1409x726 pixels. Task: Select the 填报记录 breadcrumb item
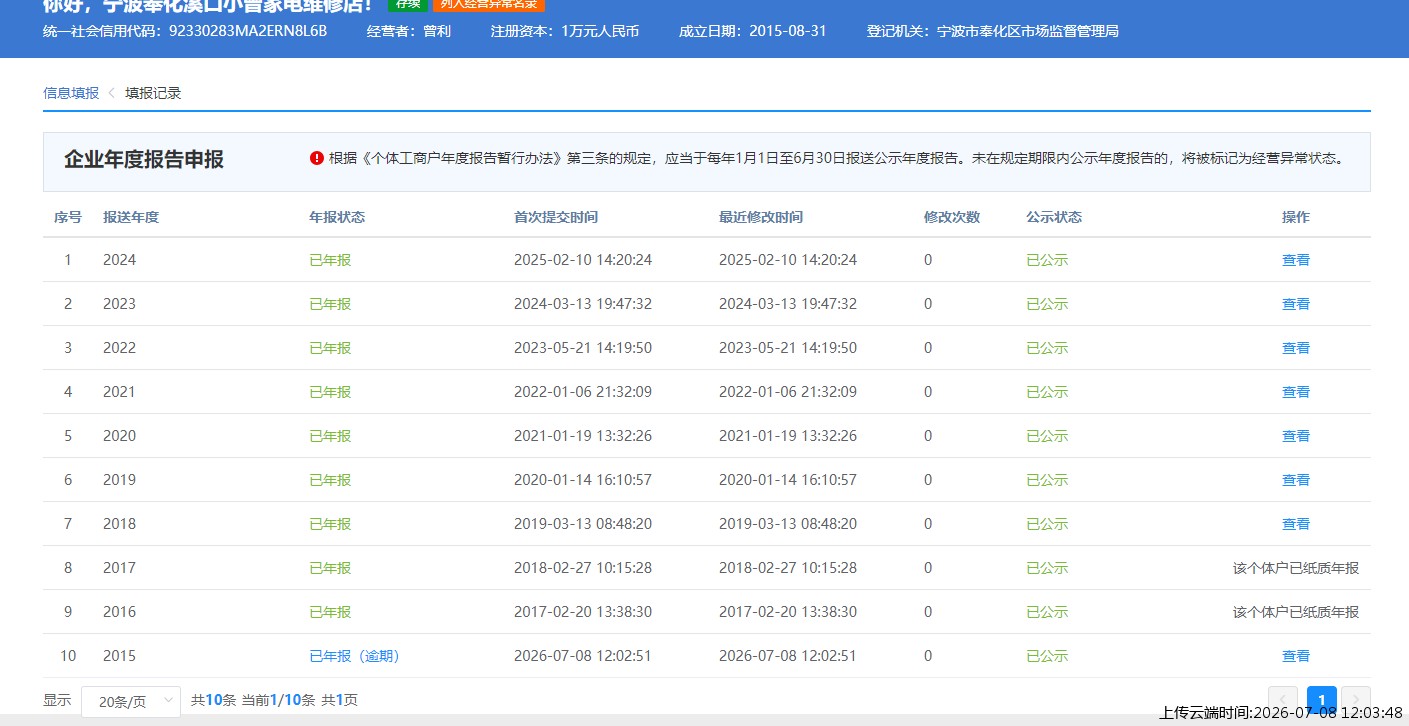(153, 93)
